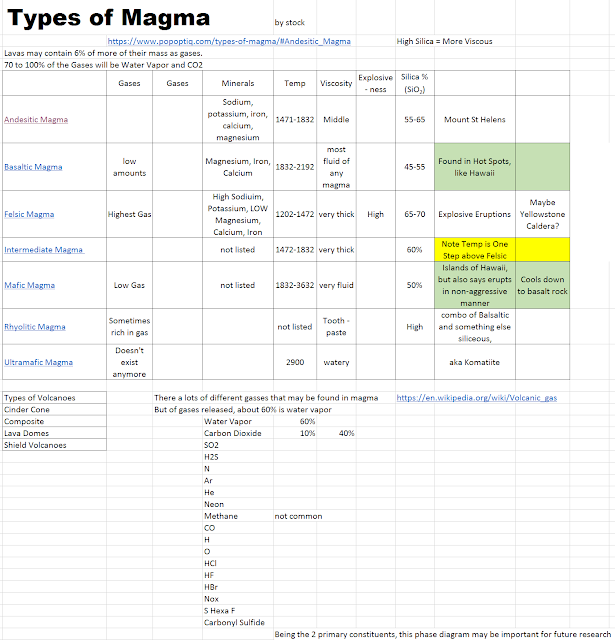Select the 2900 temperature cell
This screenshot has height=640, width=615.
coord(295,362)
